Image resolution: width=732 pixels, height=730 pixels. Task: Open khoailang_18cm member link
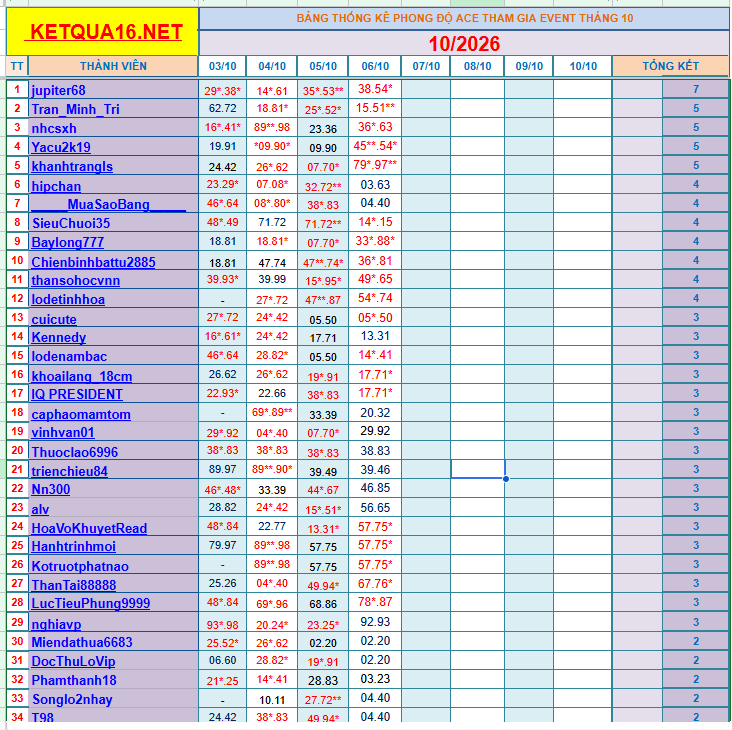click(82, 376)
